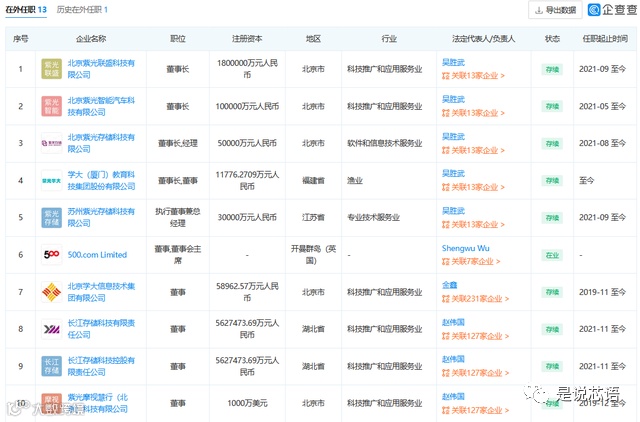Open the 500.com Limited company link
The image size is (640, 422).
[97, 255]
